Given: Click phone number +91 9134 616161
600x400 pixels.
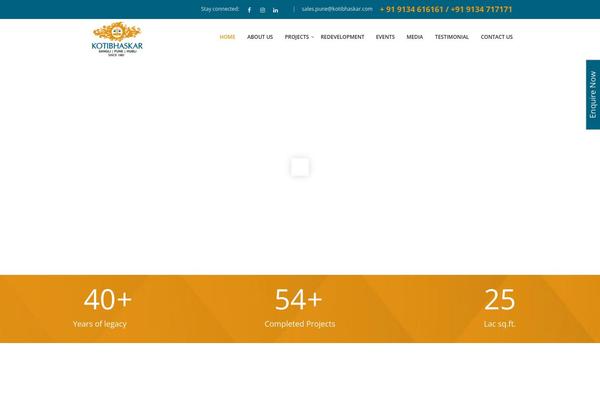Looking at the screenshot, I should [x=411, y=9].
